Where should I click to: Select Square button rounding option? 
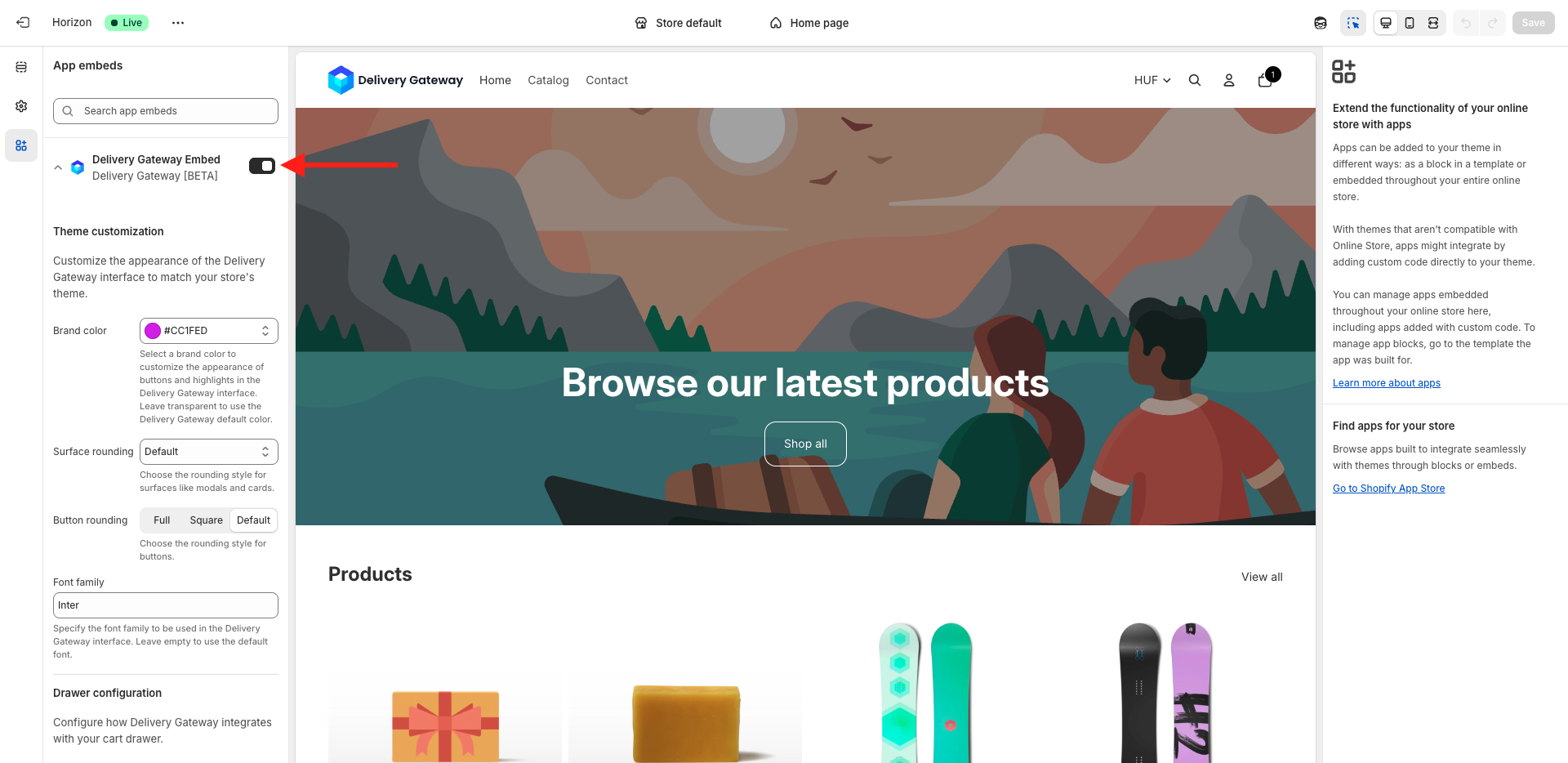(206, 520)
